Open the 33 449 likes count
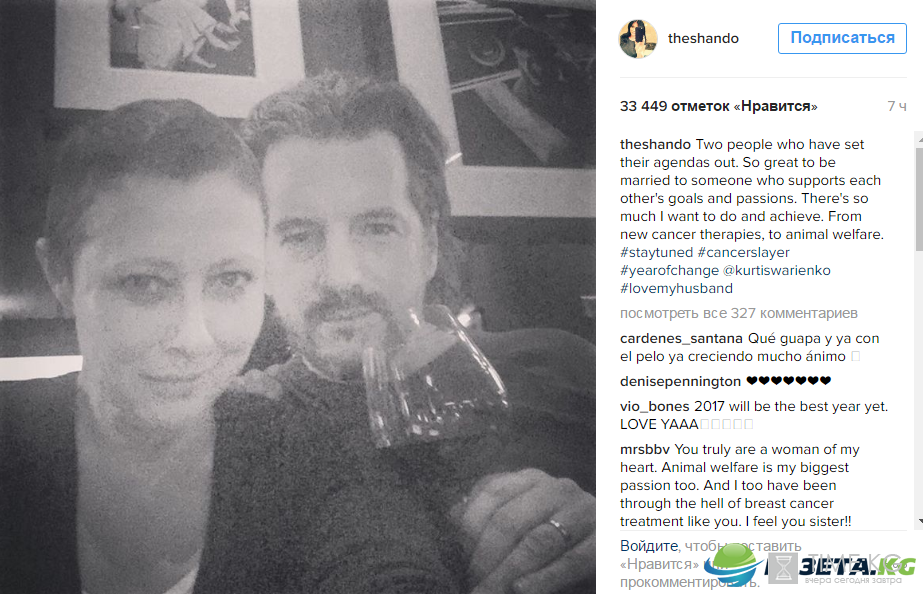 click(x=718, y=106)
